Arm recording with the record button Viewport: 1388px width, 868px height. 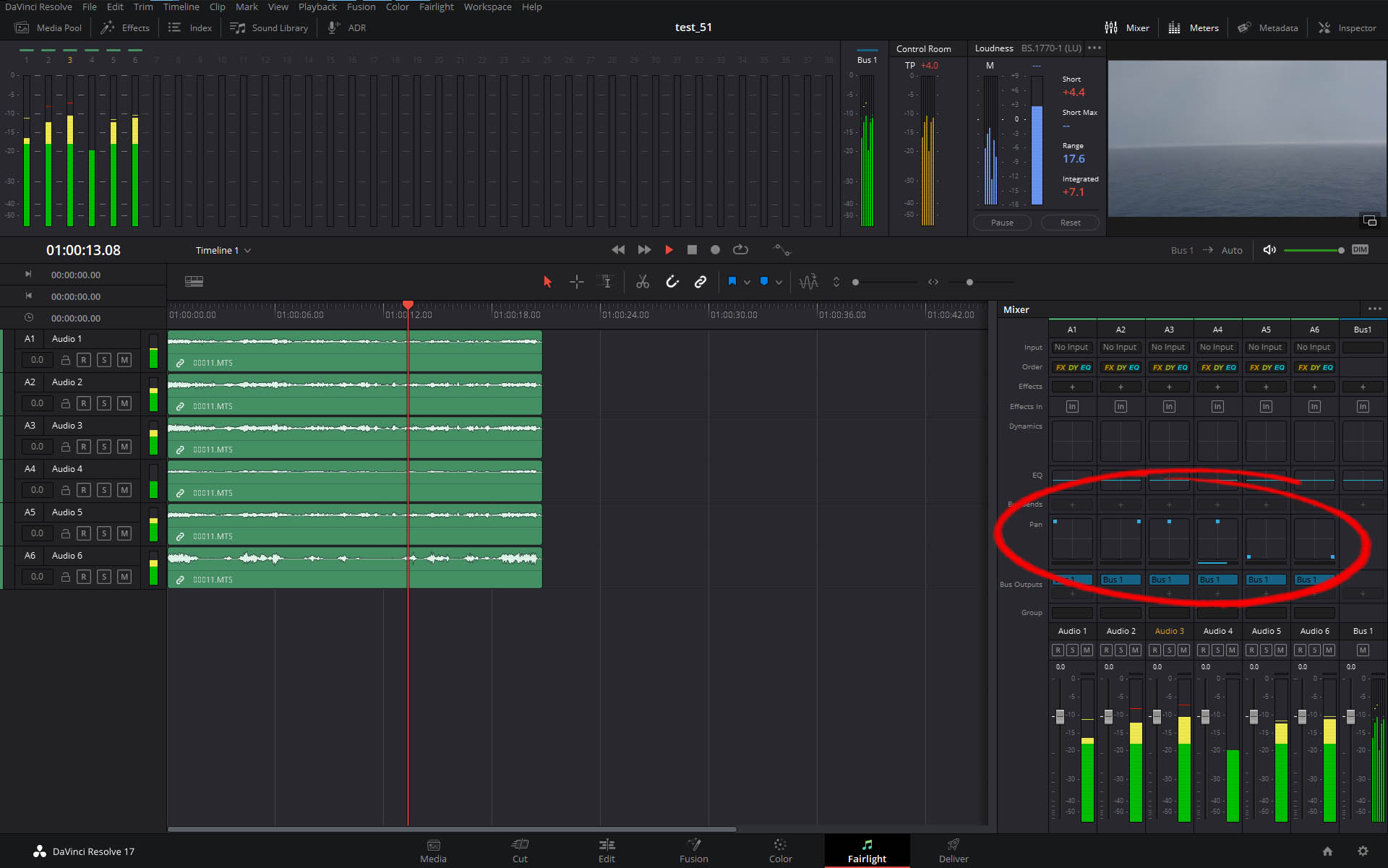[x=715, y=250]
